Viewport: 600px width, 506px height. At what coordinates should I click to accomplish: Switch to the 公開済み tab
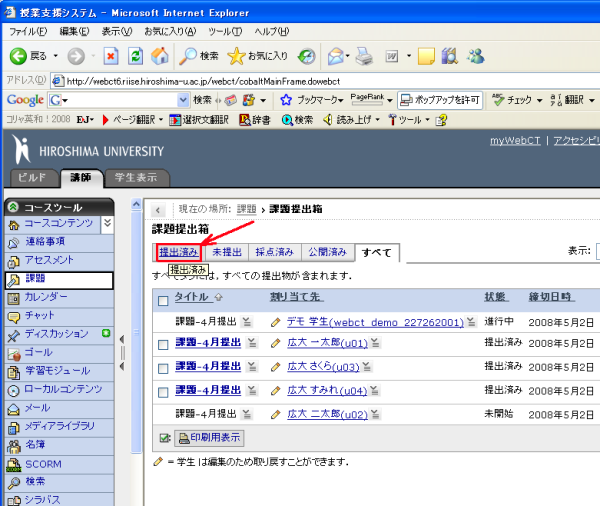point(328,252)
